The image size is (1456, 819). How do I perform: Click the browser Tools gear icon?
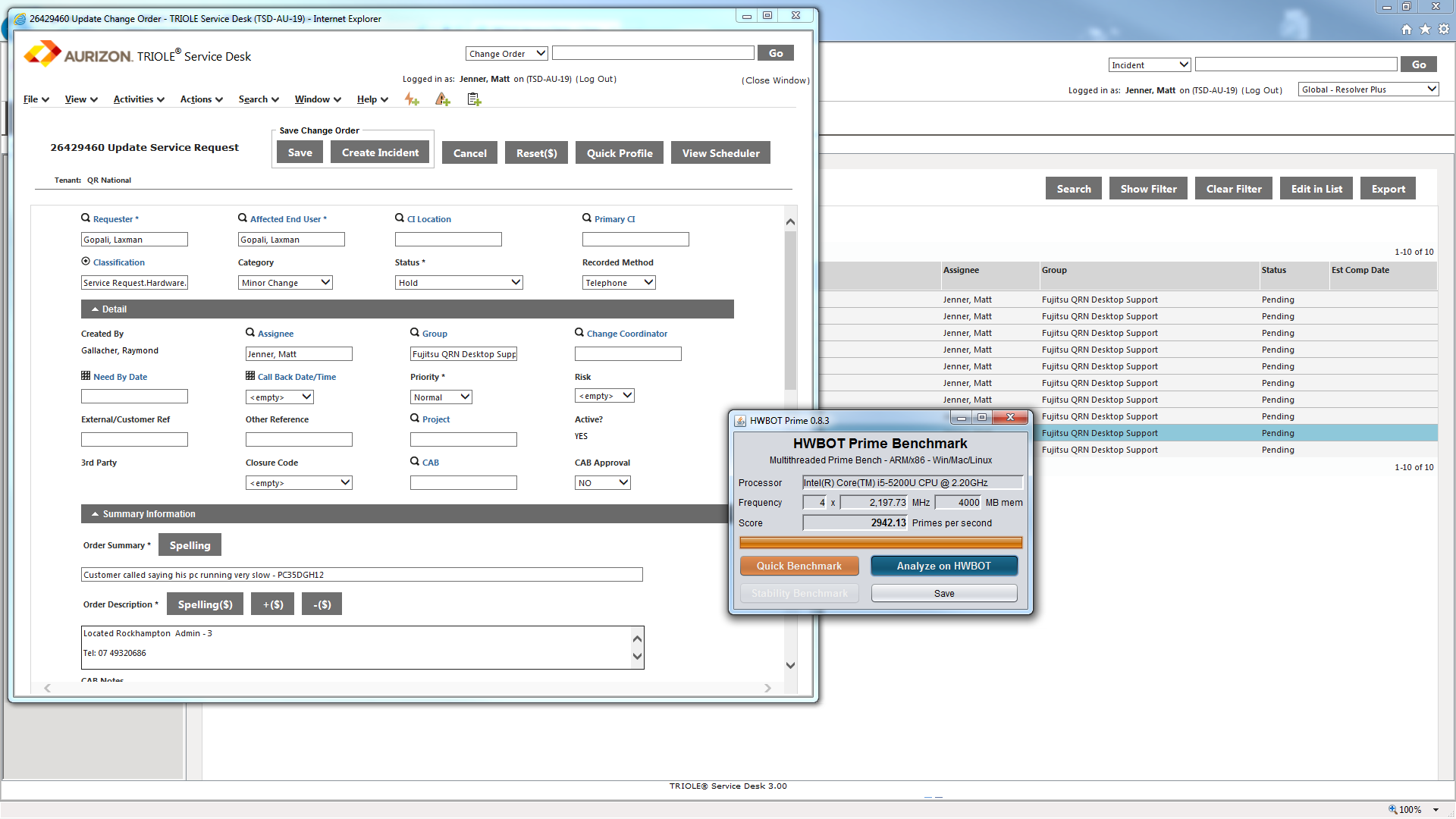[1444, 30]
